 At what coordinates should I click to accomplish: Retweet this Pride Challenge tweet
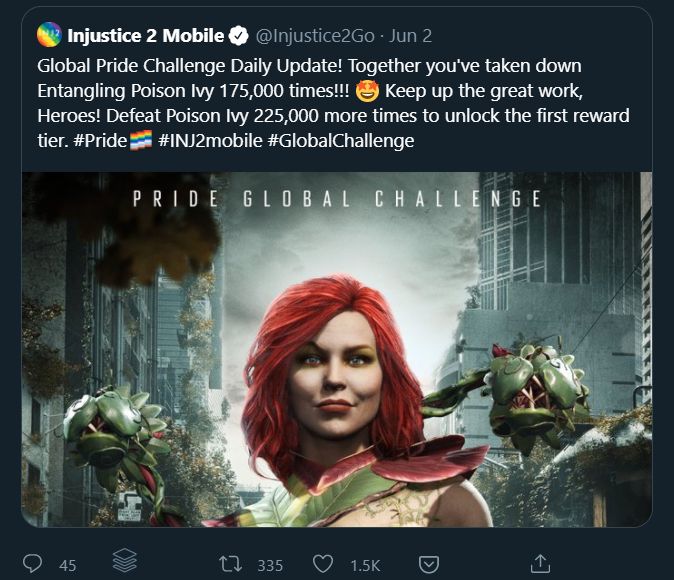click(x=231, y=564)
